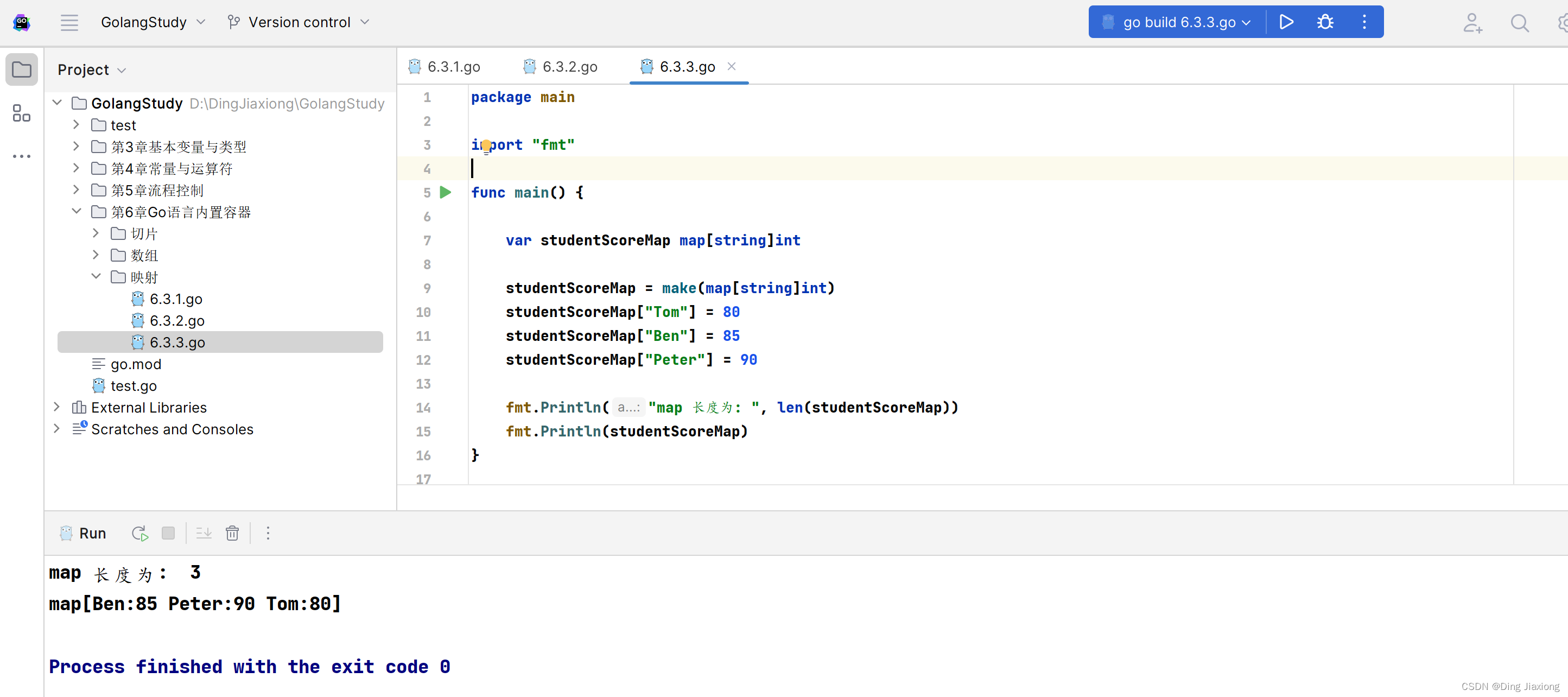
Task: Open Search Everywhere magnifier
Action: pos(1519,23)
